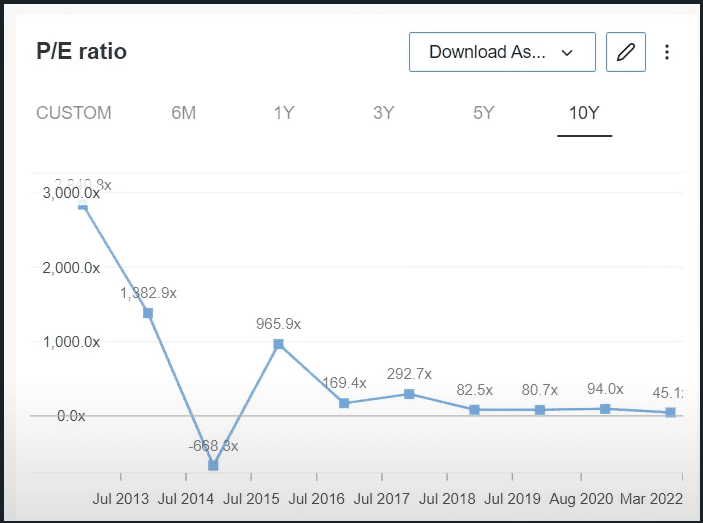Select the CUSTOM time range tab
The image size is (703, 523).
click(74, 113)
